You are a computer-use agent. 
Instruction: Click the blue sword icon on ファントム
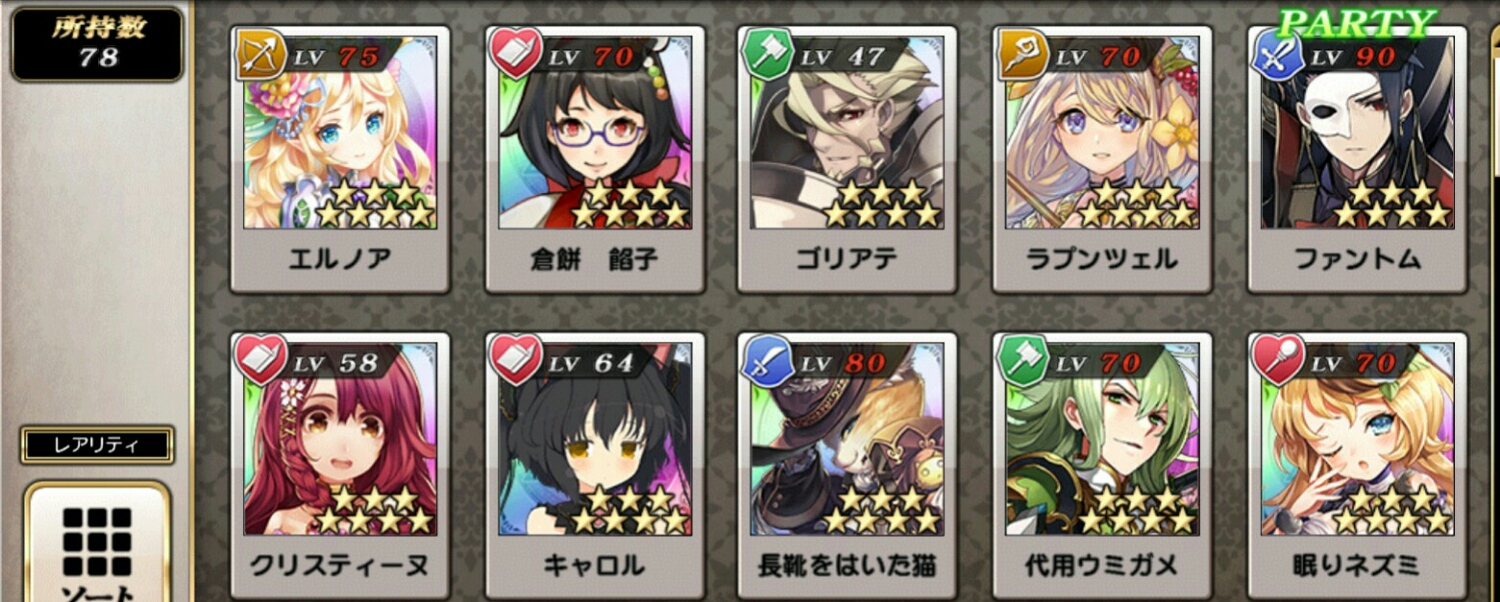1277,54
